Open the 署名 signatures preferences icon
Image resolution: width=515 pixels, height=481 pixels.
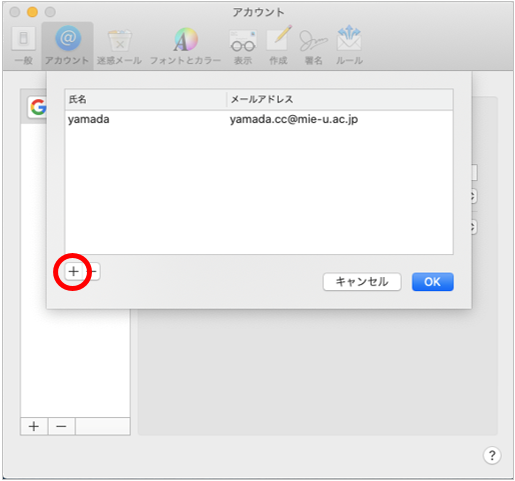click(x=314, y=45)
